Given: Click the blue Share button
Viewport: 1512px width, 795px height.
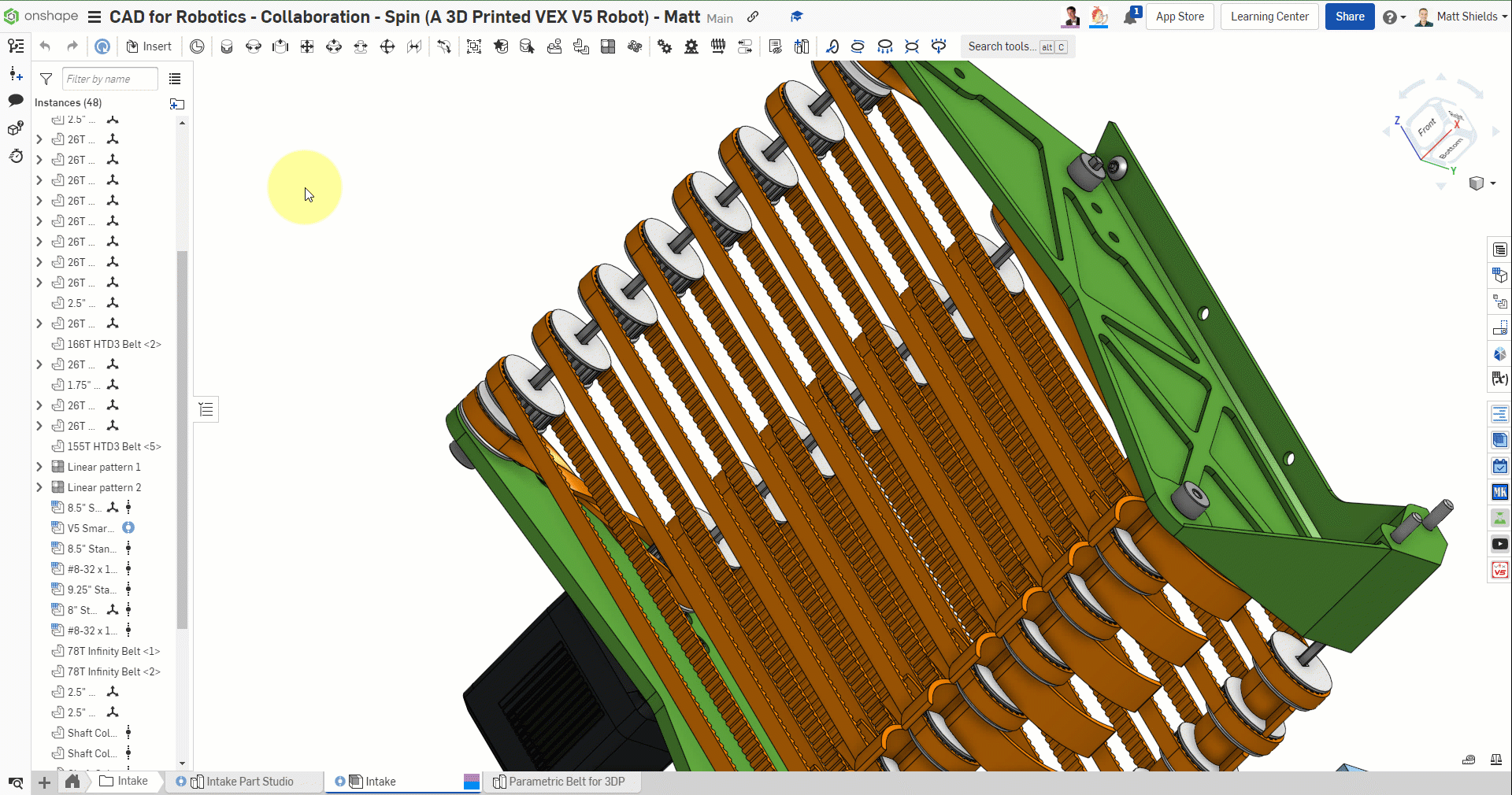Looking at the screenshot, I should [1349, 17].
